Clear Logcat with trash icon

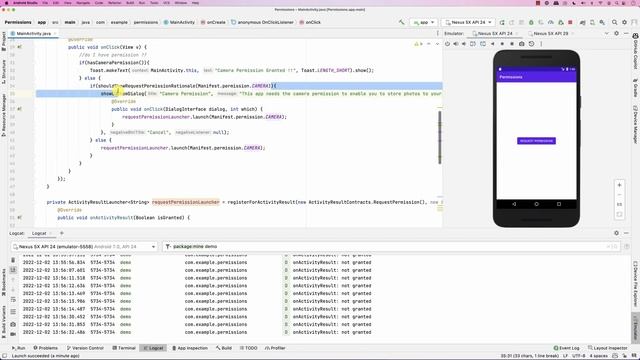pos(13,260)
